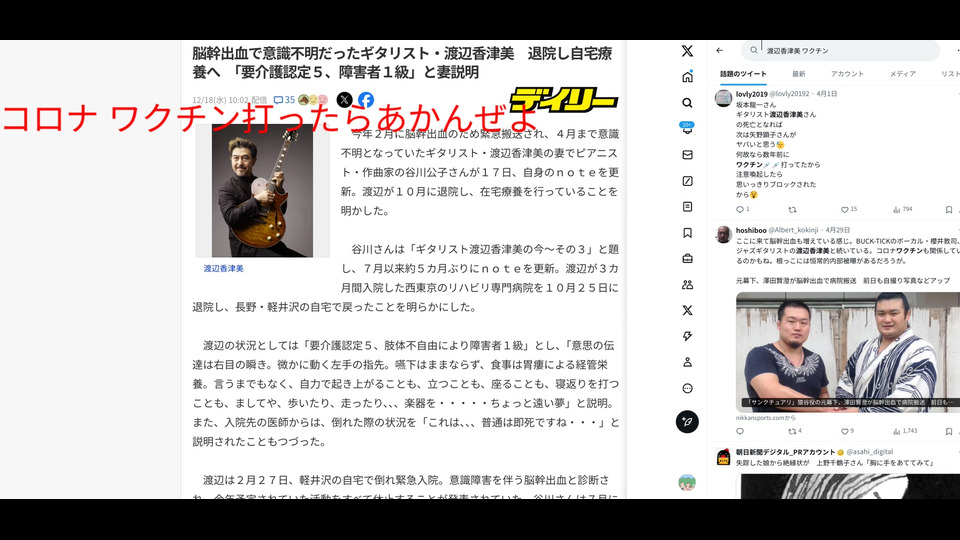The image size is (960, 540).
Task: Open the account avatar at sidebar bottom
Action: [687, 482]
